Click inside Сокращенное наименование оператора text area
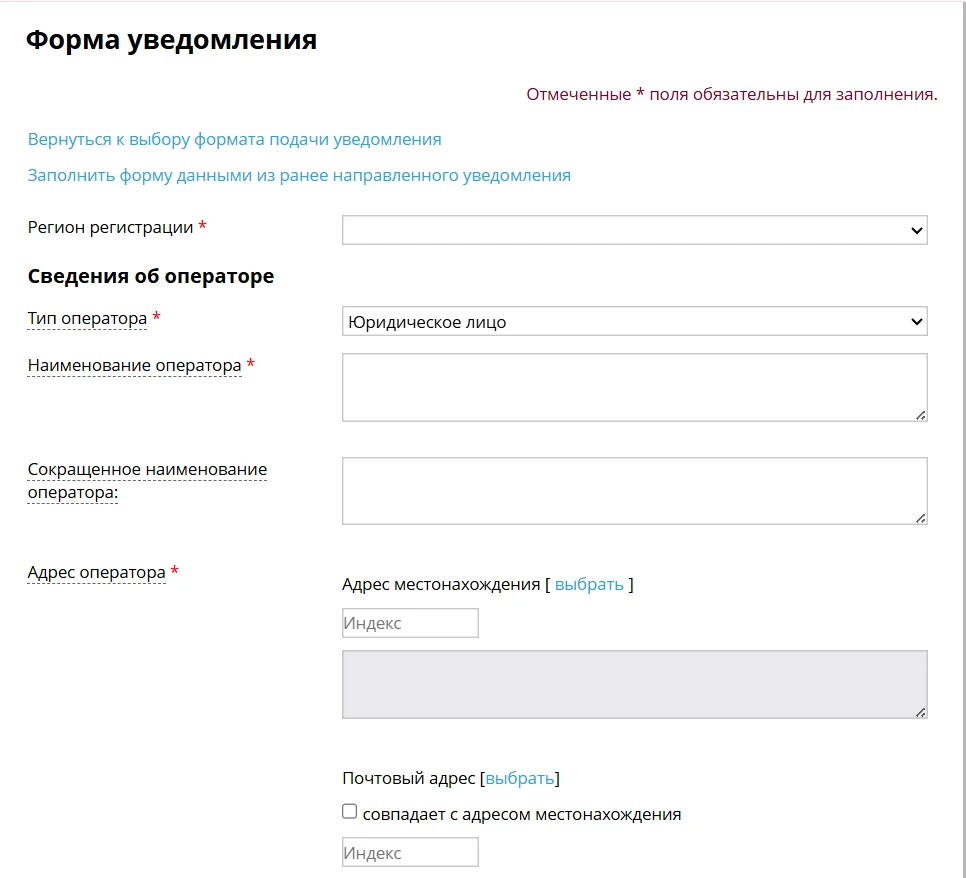 635,491
